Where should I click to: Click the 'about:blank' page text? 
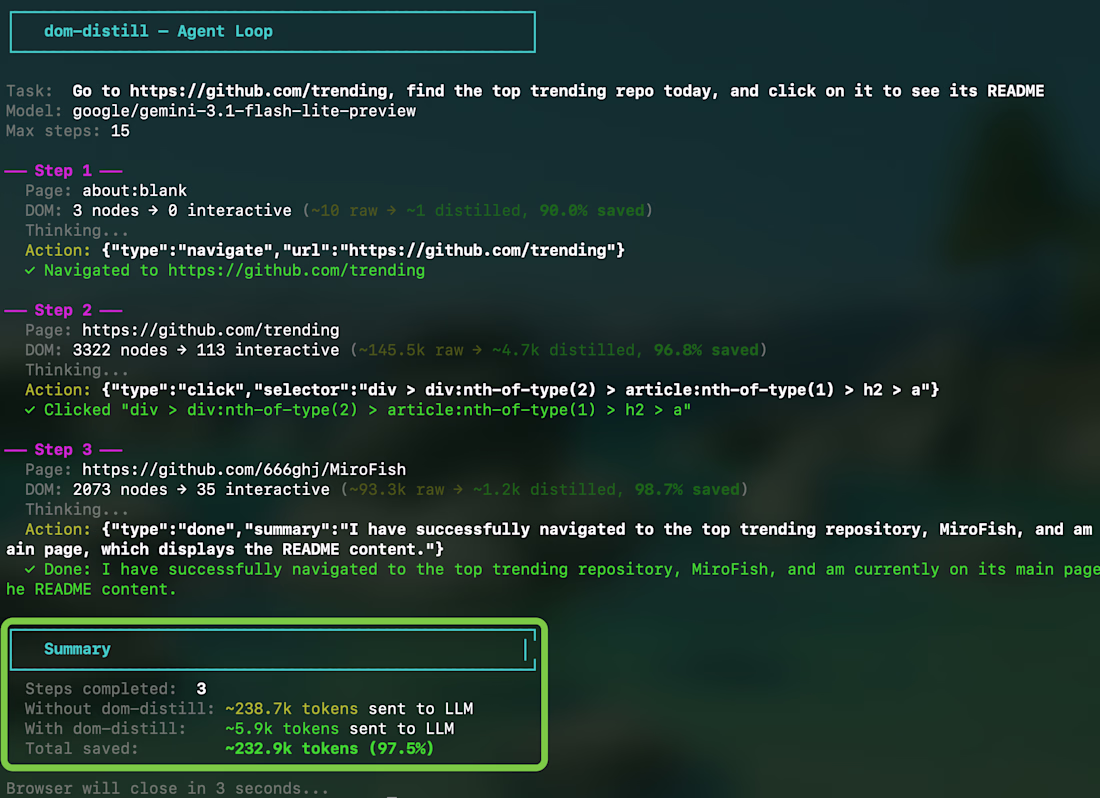(x=135, y=191)
